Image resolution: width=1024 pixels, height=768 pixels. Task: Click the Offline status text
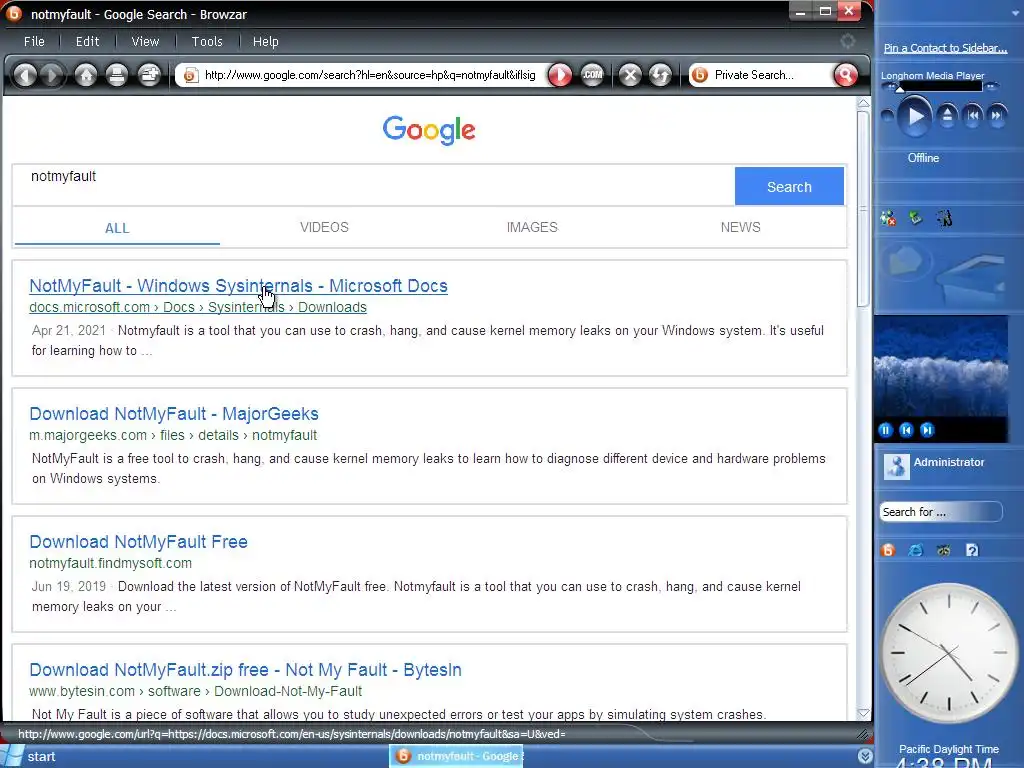[923, 158]
